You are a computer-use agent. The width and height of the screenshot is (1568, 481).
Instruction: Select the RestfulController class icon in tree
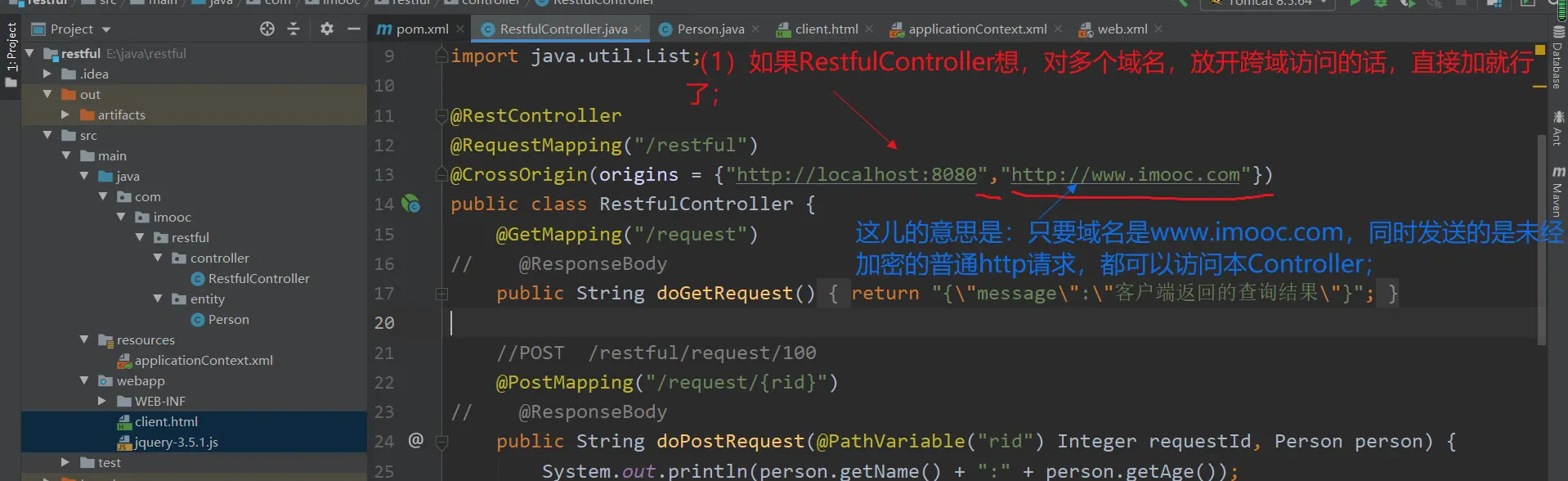[x=197, y=279]
